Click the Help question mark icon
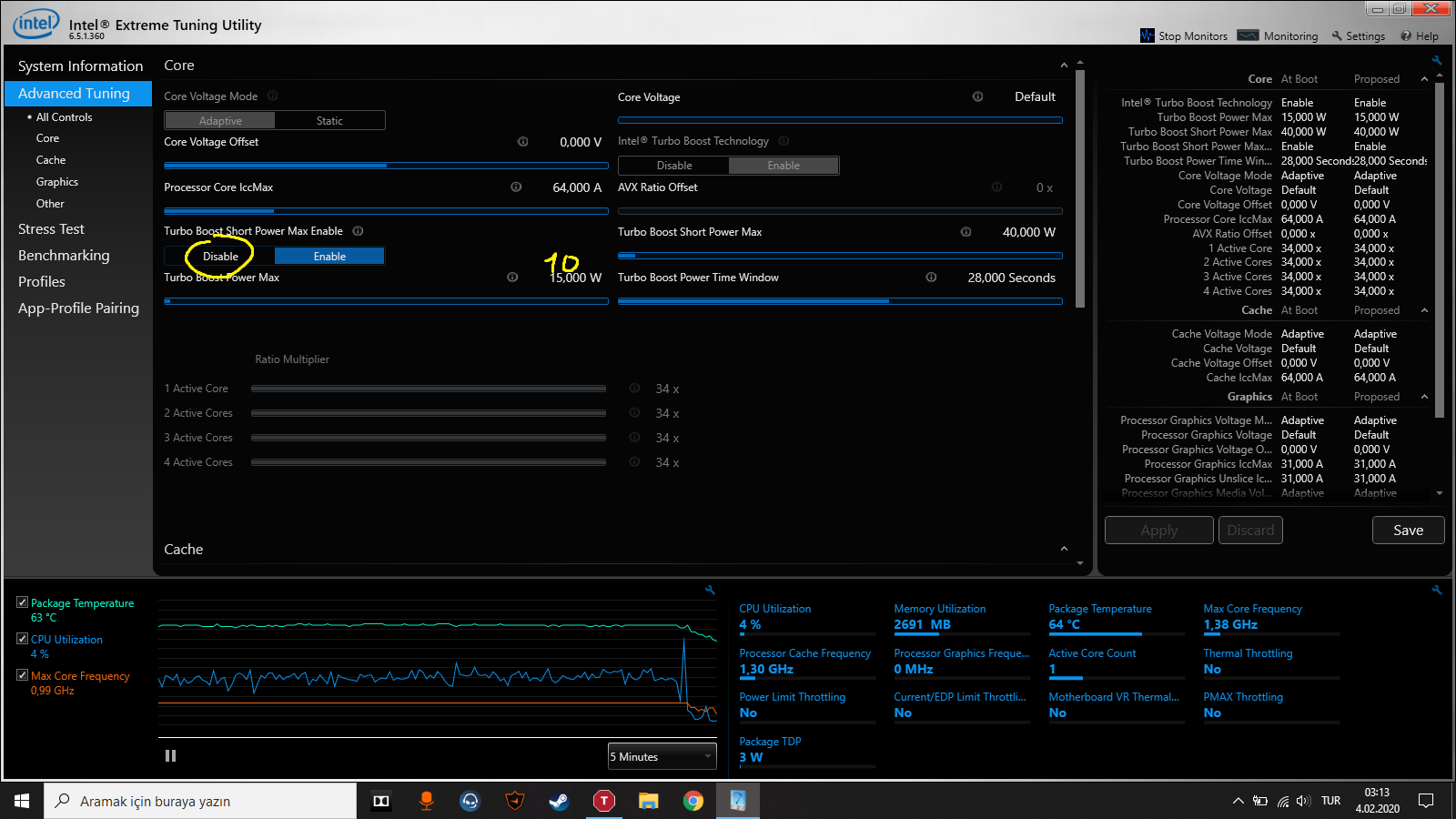1456x819 pixels. click(x=1406, y=36)
